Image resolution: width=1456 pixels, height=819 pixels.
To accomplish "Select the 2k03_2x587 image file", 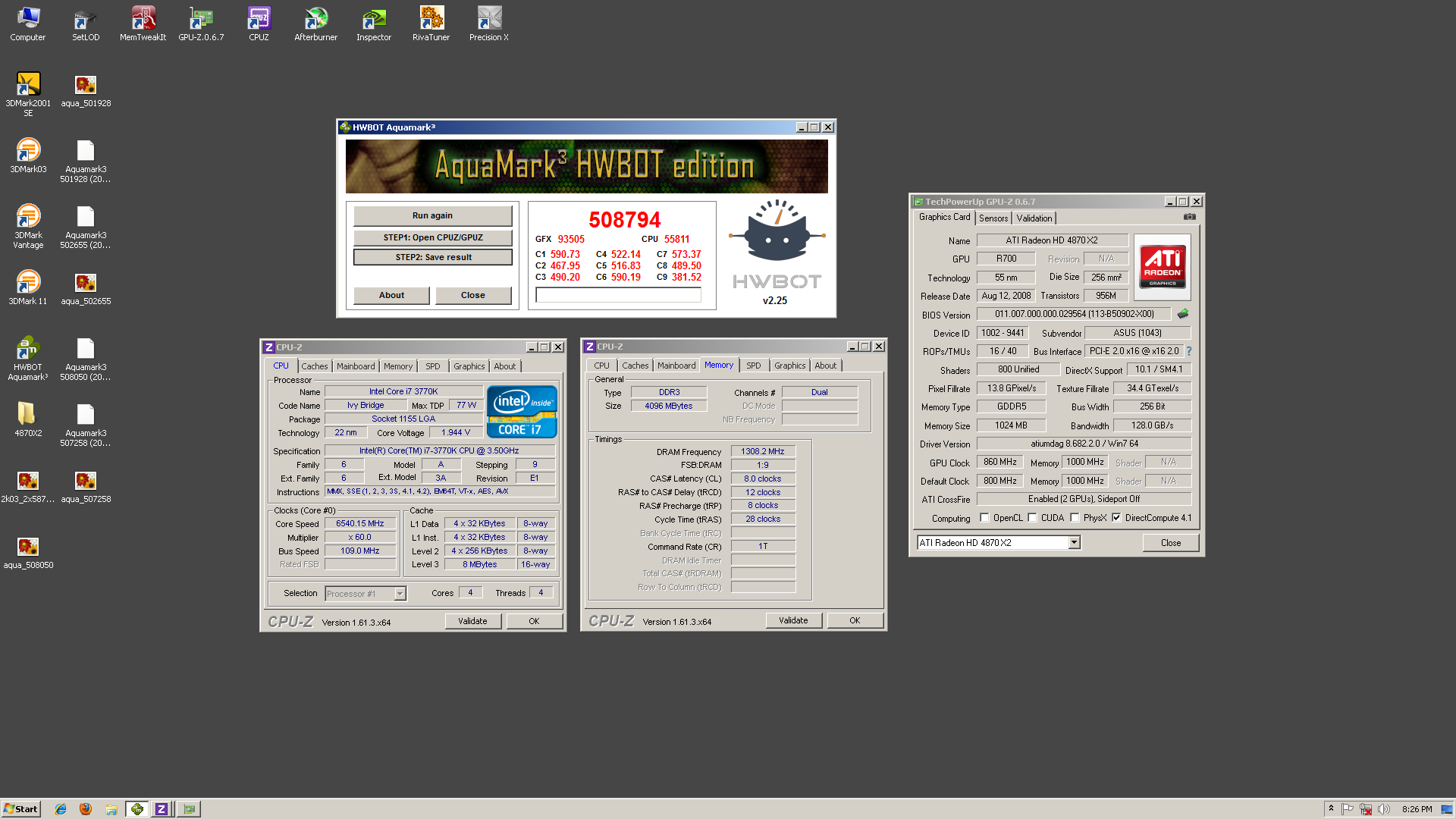I will (28, 487).
